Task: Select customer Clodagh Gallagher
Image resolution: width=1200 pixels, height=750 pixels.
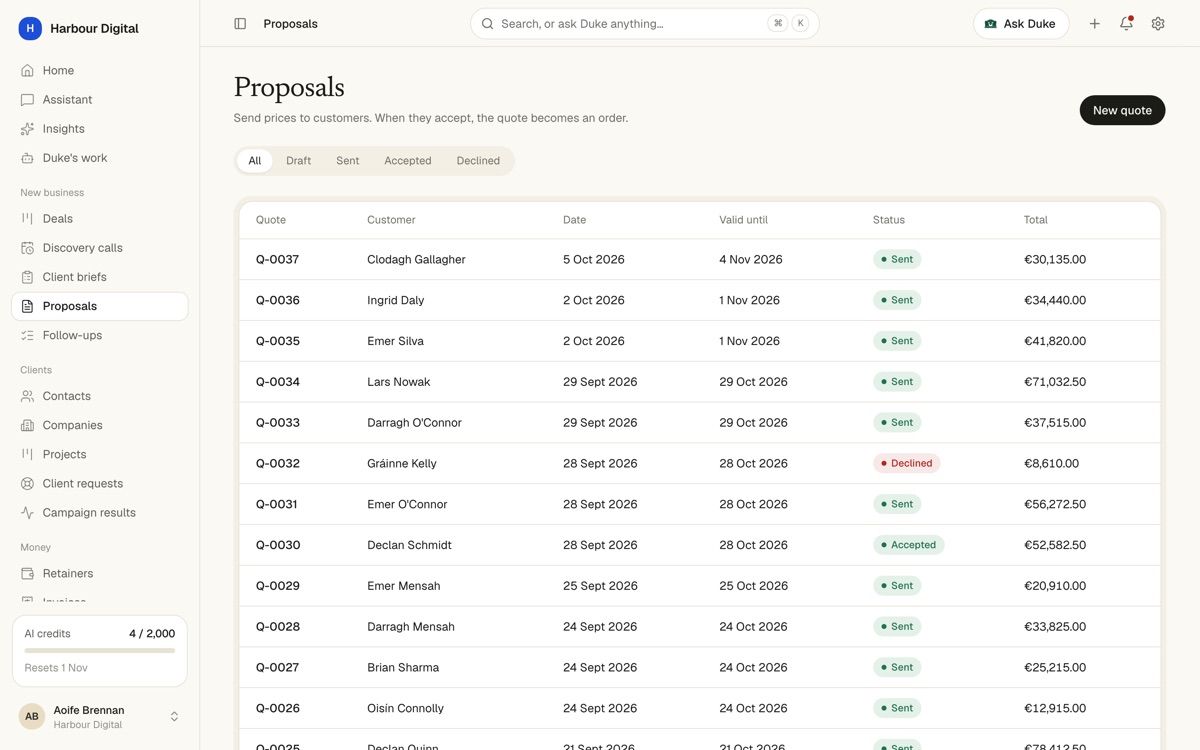Action: point(416,259)
